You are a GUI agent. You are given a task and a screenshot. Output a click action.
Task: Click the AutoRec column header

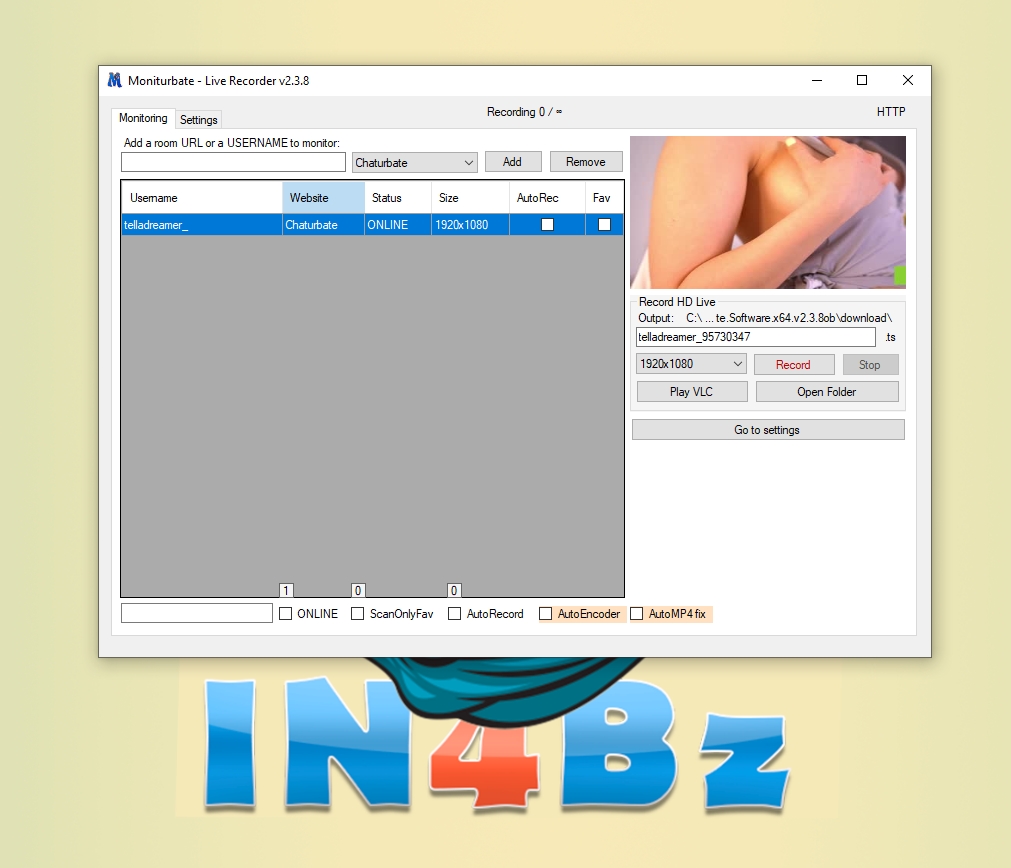[547, 198]
